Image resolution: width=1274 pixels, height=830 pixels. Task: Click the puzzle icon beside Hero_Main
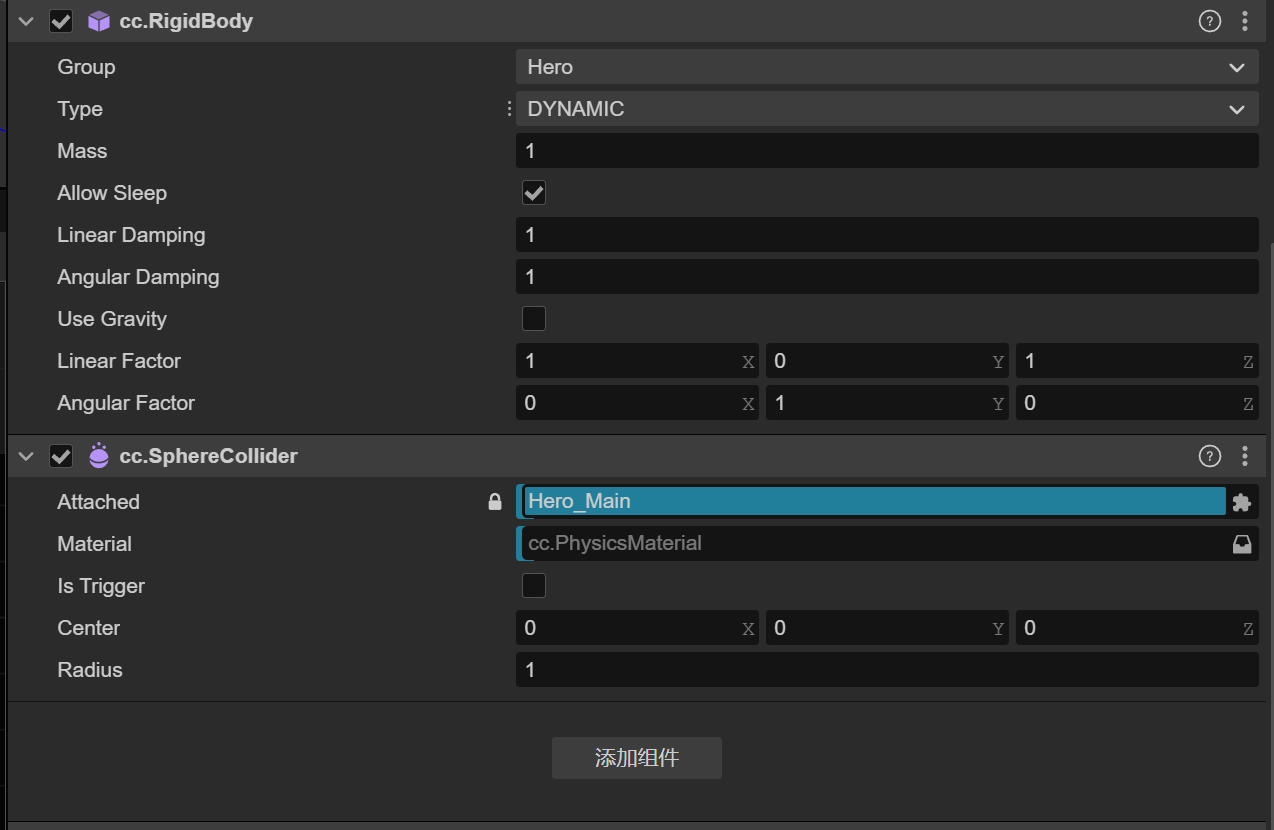(1241, 502)
